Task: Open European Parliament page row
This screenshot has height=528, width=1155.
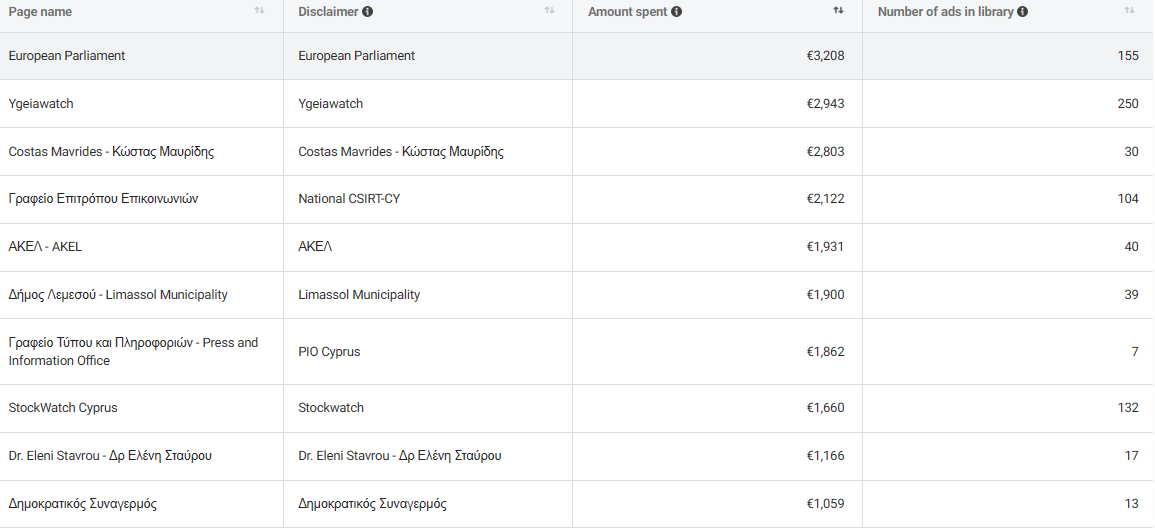Action: [578, 56]
